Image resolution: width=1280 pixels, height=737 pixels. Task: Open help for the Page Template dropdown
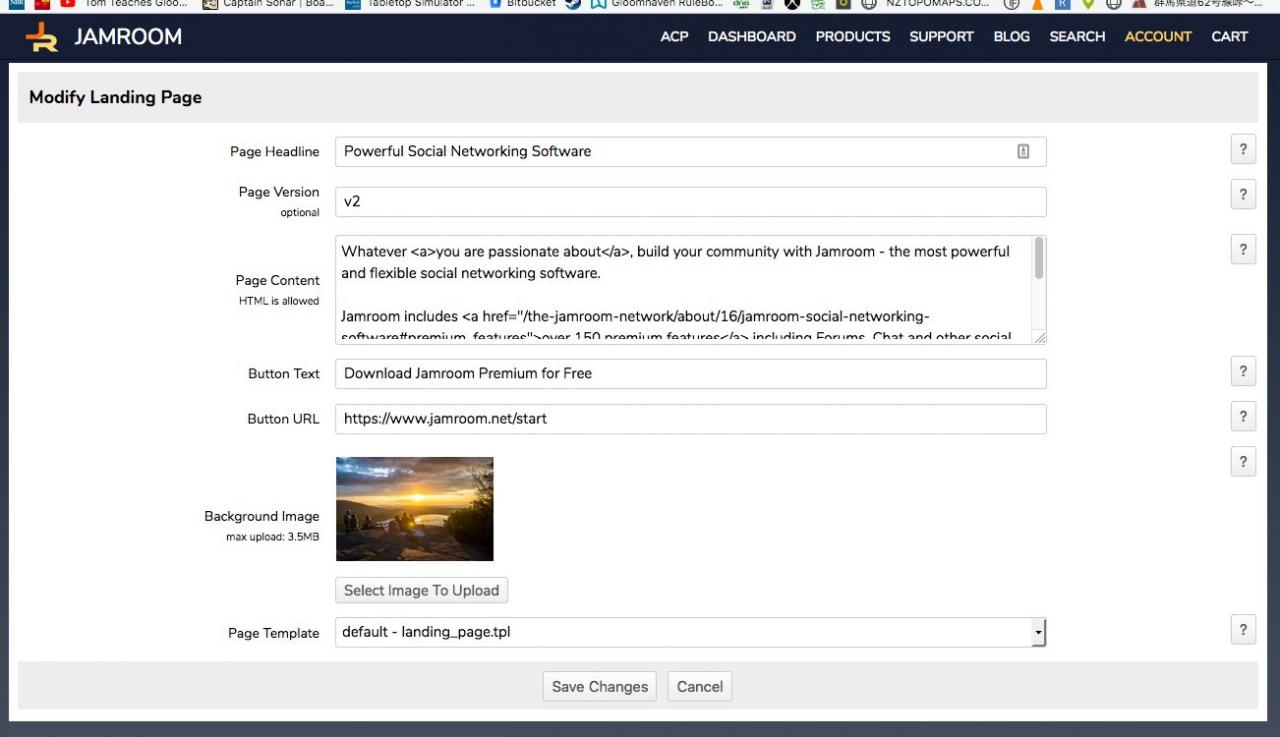tap(1242, 630)
